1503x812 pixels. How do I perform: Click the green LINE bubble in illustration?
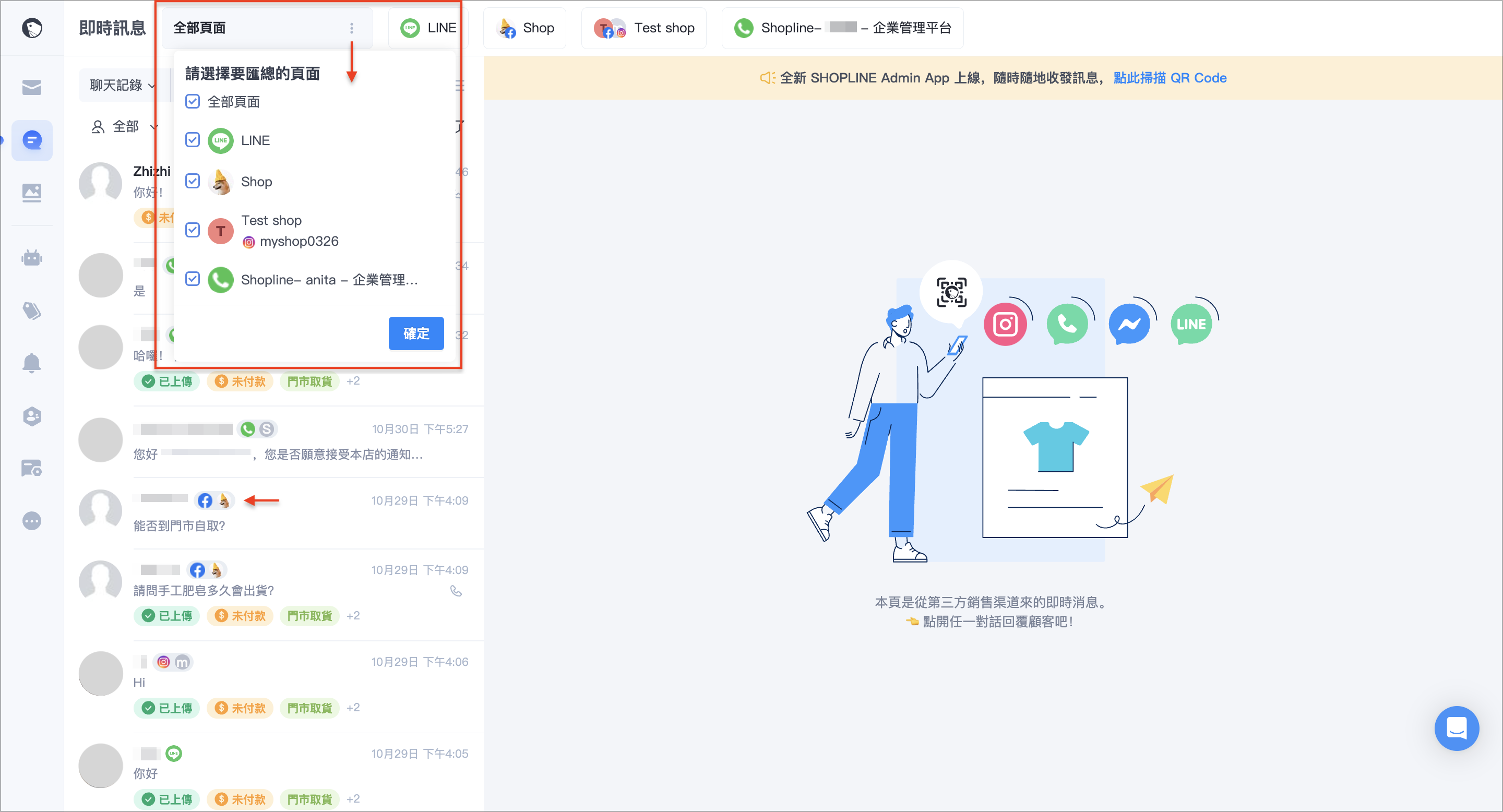pyautogui.click(x=1191, y=325)
